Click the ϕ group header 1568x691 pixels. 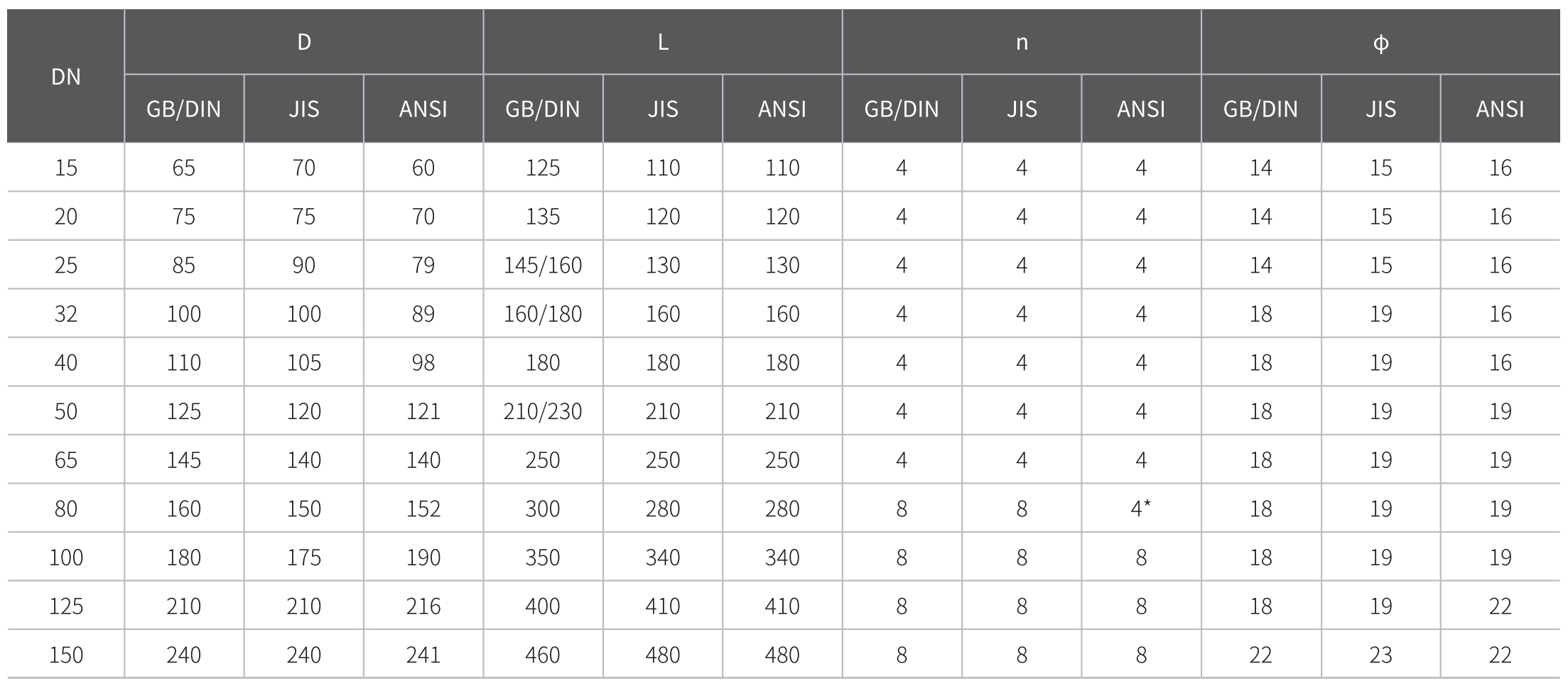point(1380,43)
